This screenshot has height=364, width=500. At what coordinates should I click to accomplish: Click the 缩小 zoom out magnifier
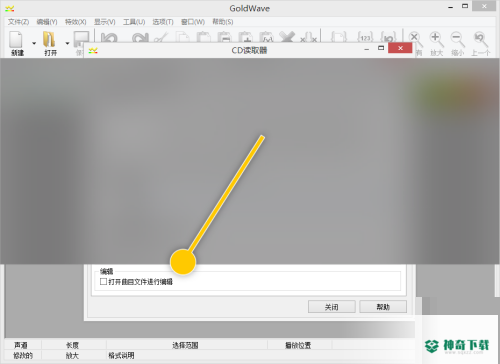click(457, 43)
